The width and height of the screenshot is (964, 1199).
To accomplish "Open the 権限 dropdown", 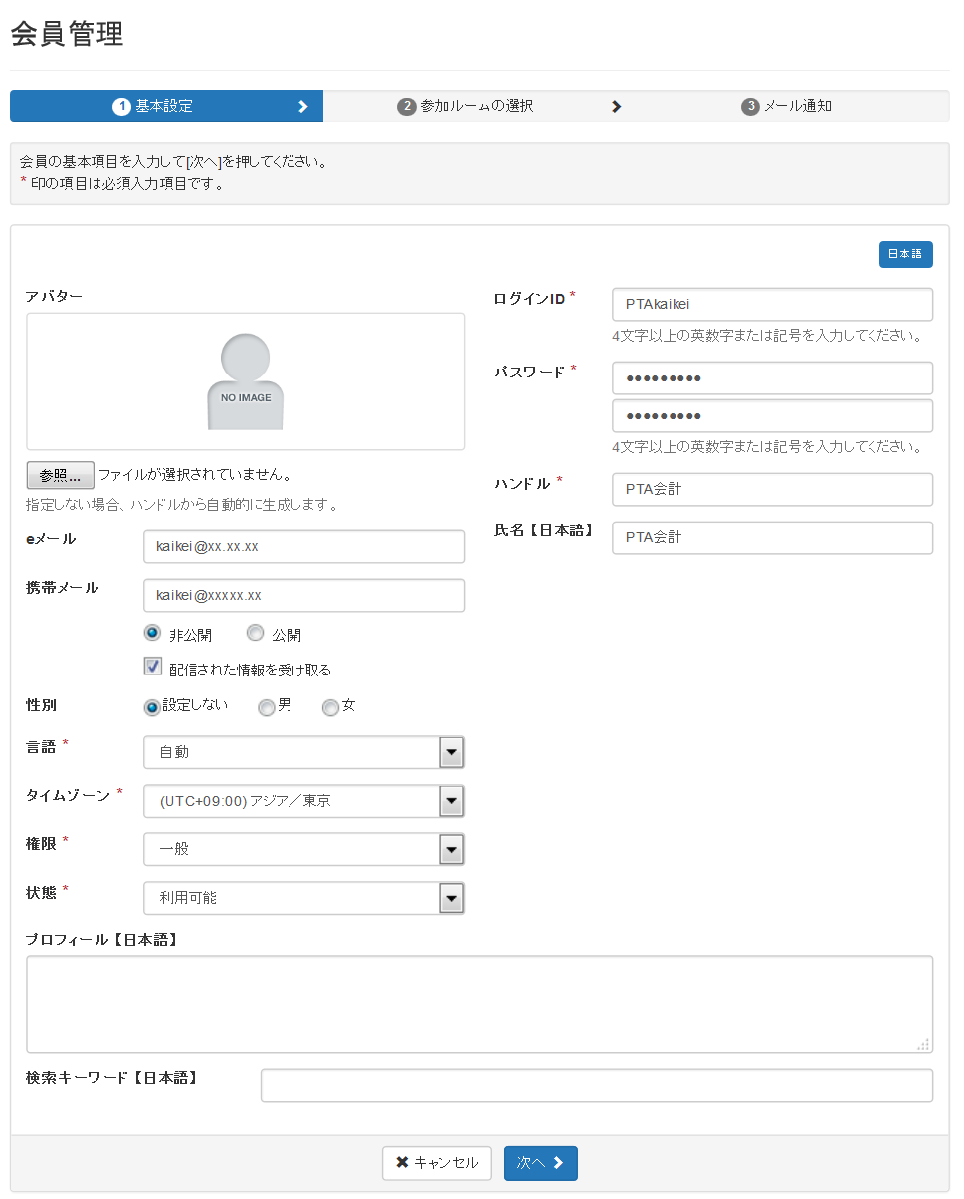I will (452, 849).
